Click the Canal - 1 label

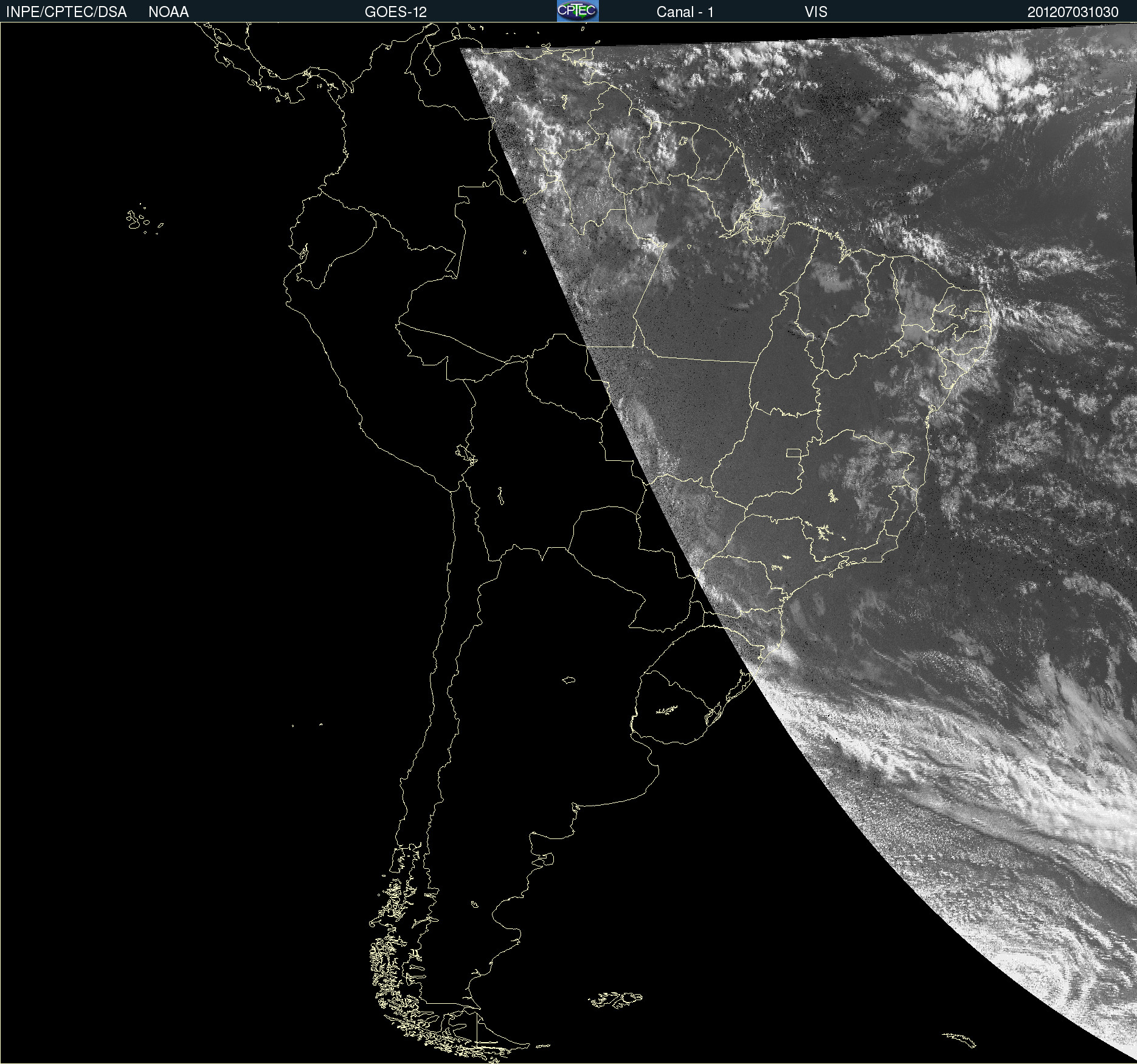tap(685, 12)
